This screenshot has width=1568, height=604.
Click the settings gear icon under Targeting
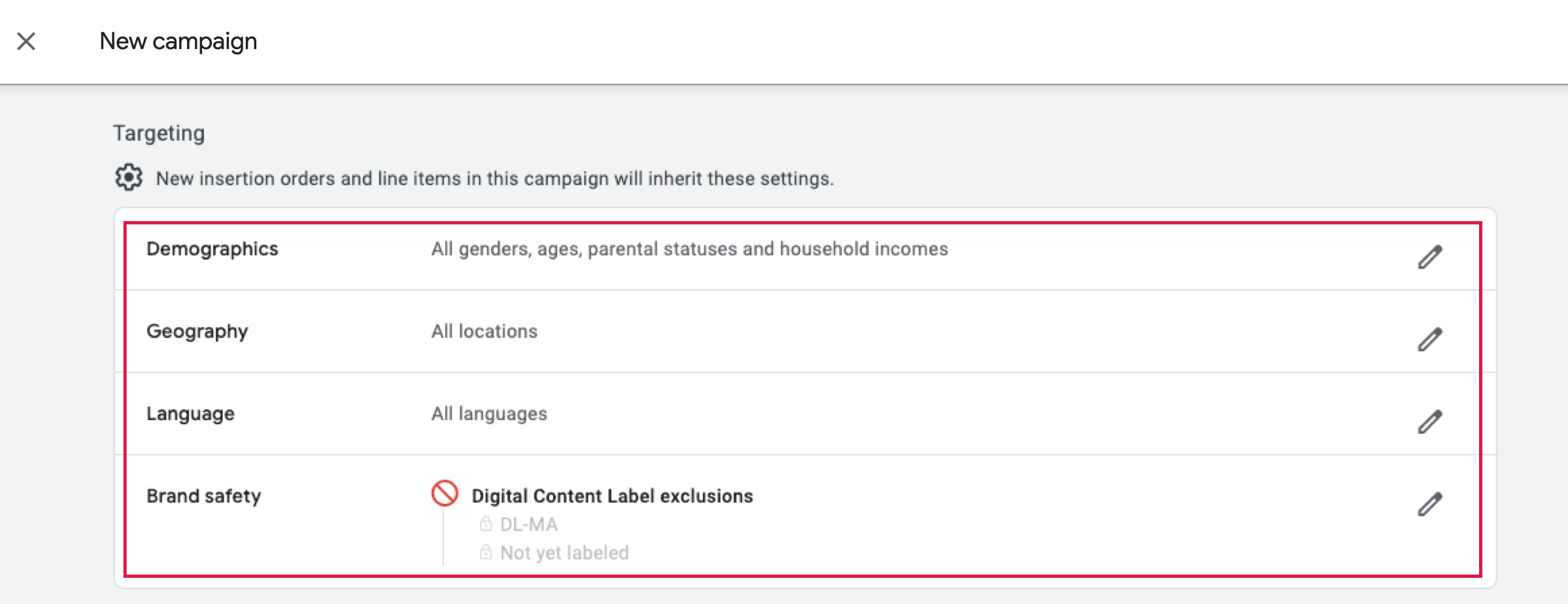(x=129, y=177)
